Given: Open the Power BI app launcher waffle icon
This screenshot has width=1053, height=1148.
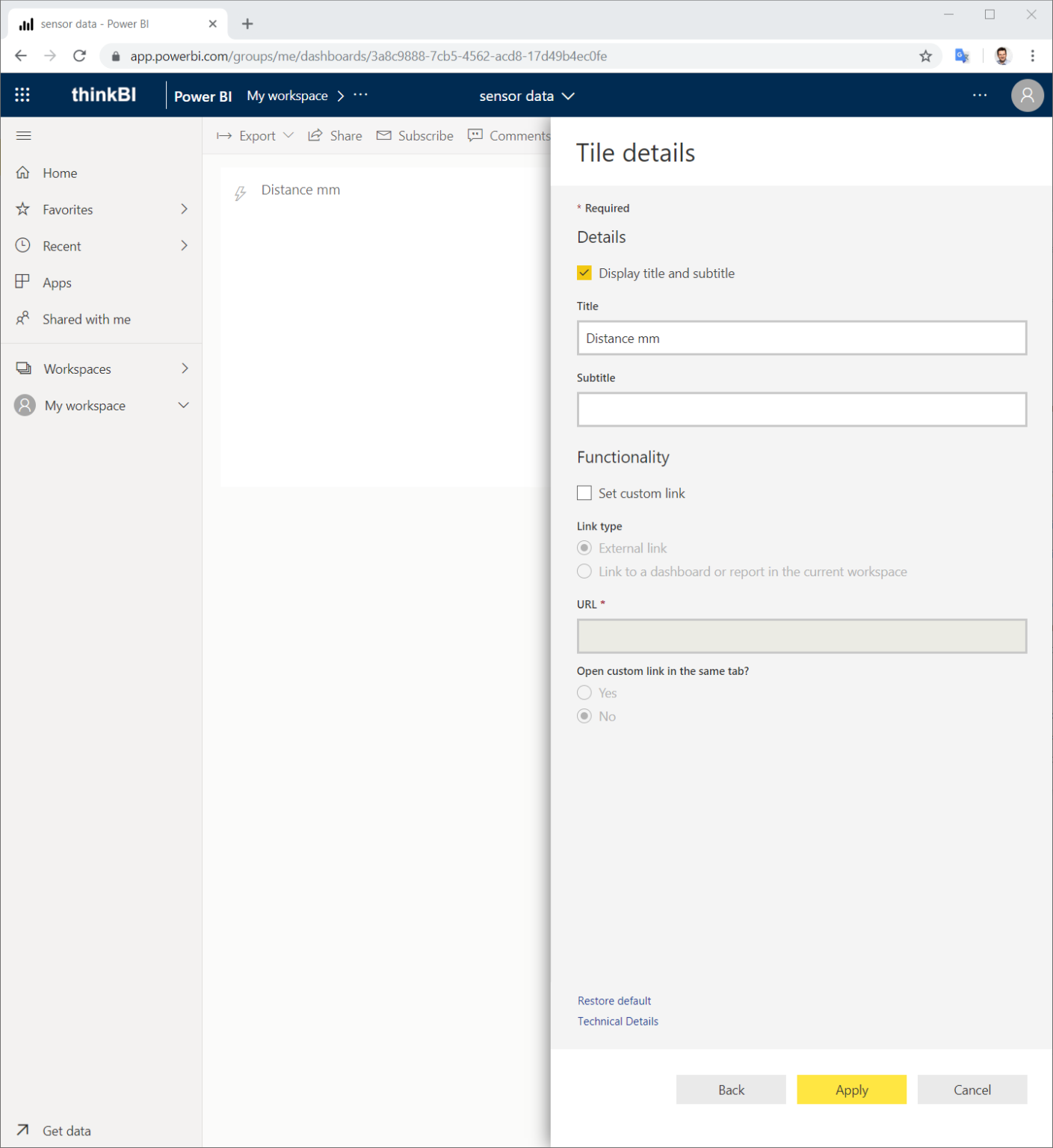Looking at the screenshot, I should 22,95.
